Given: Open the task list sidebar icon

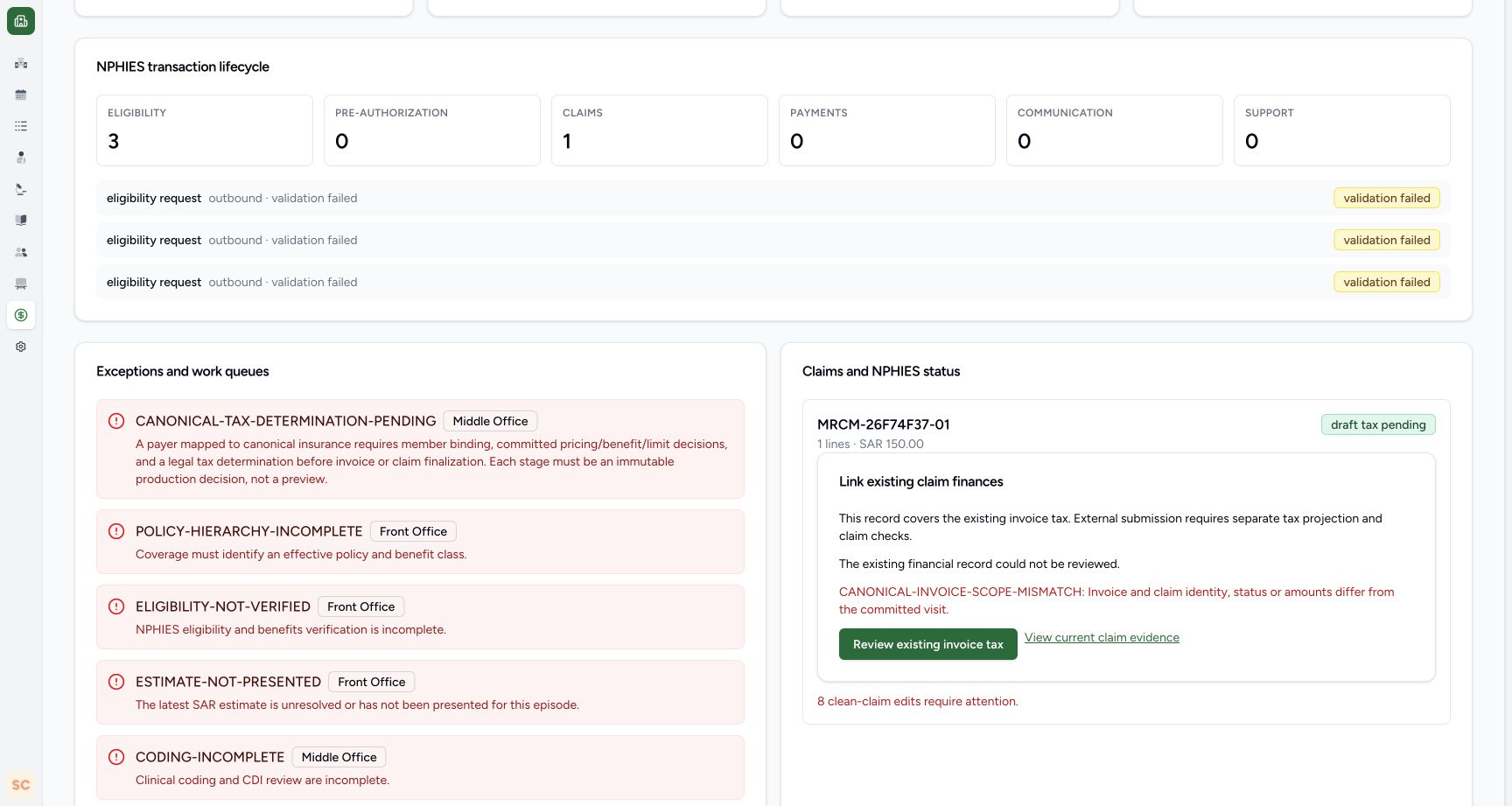Looking at the screenshot, I should 21,126.
